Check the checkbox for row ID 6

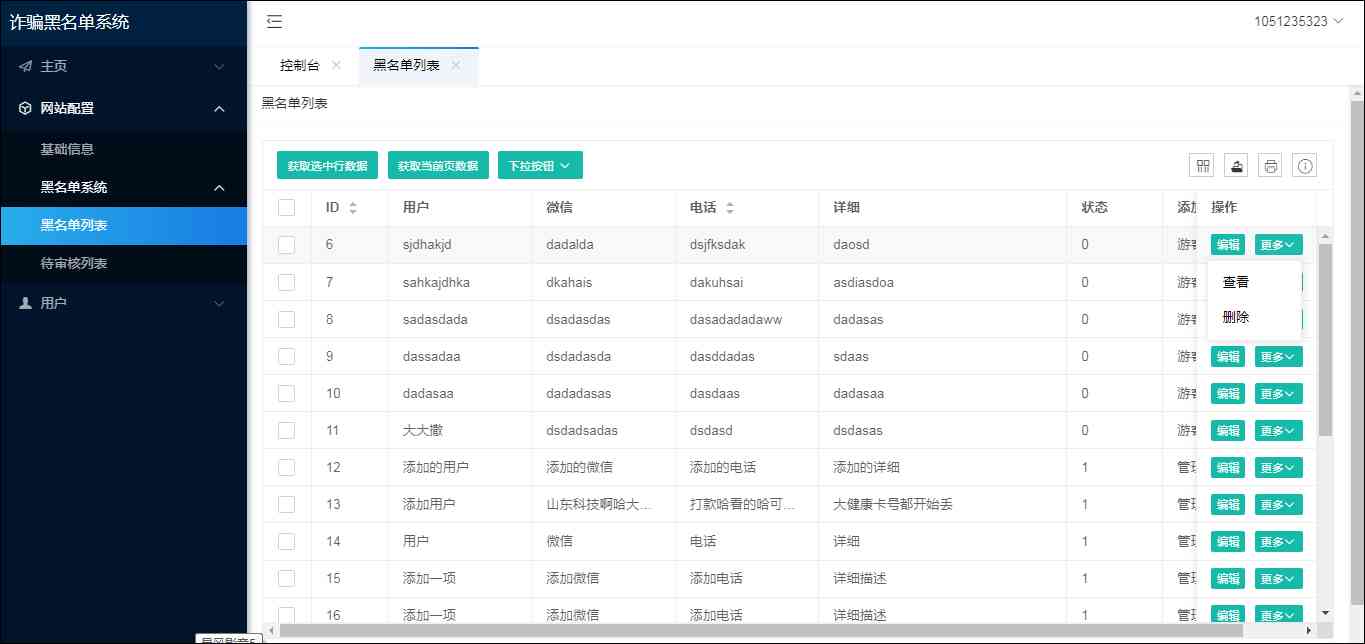pyautogui.click(x=287, y=245)
